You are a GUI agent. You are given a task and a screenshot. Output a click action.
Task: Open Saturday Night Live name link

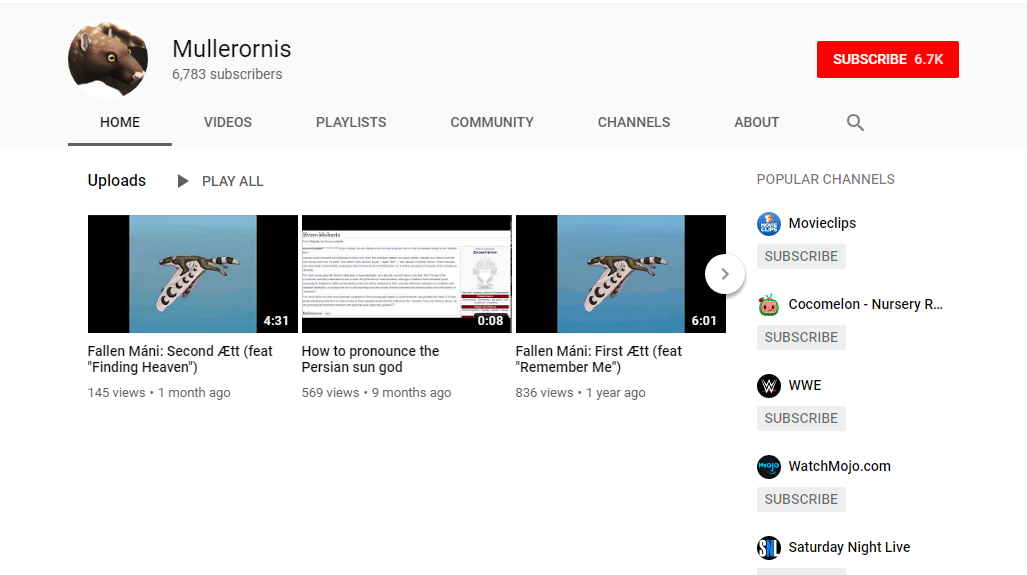point(850,547)
